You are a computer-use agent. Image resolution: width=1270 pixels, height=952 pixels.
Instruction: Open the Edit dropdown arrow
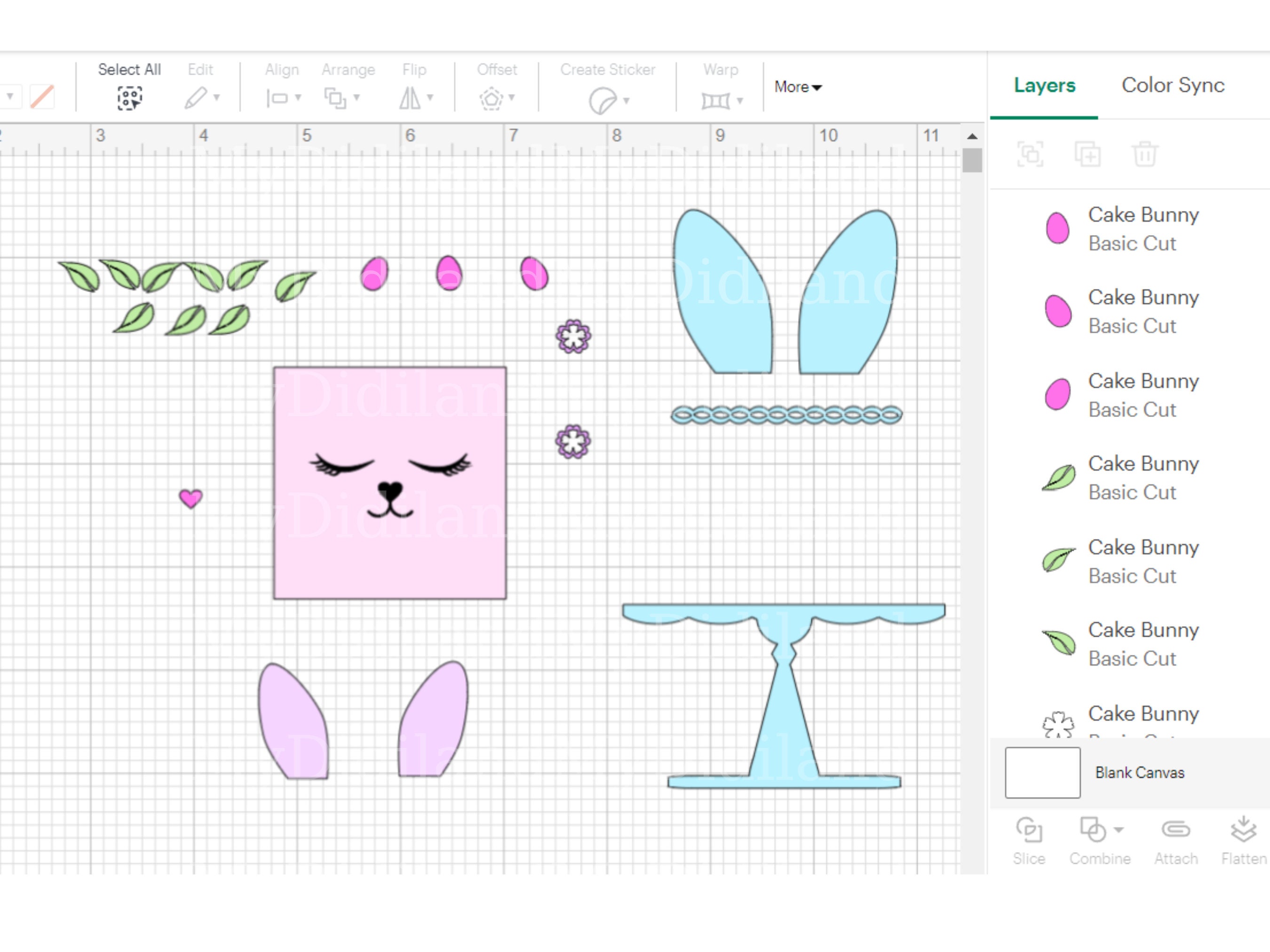(216, 98)
